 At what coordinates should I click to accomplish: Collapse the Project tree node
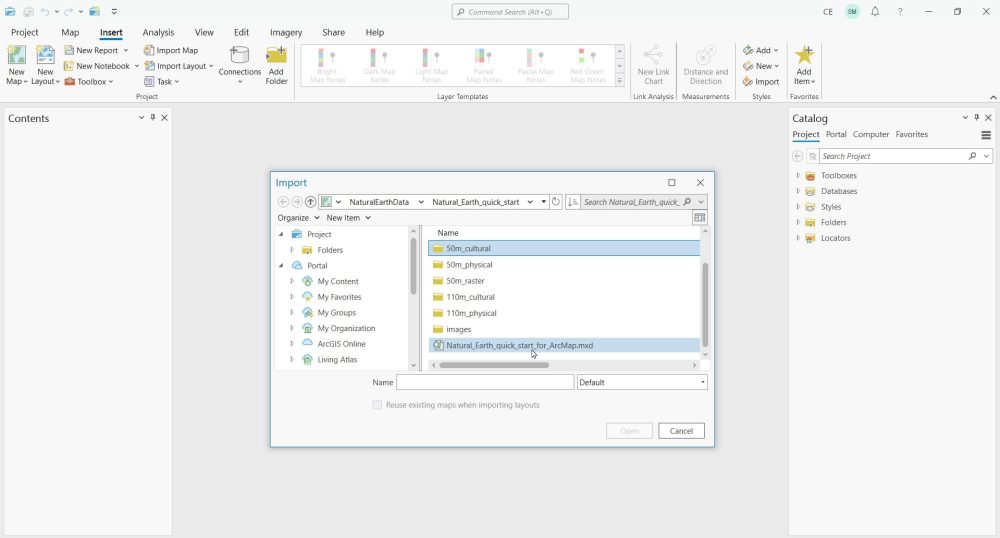pos(281,234)
